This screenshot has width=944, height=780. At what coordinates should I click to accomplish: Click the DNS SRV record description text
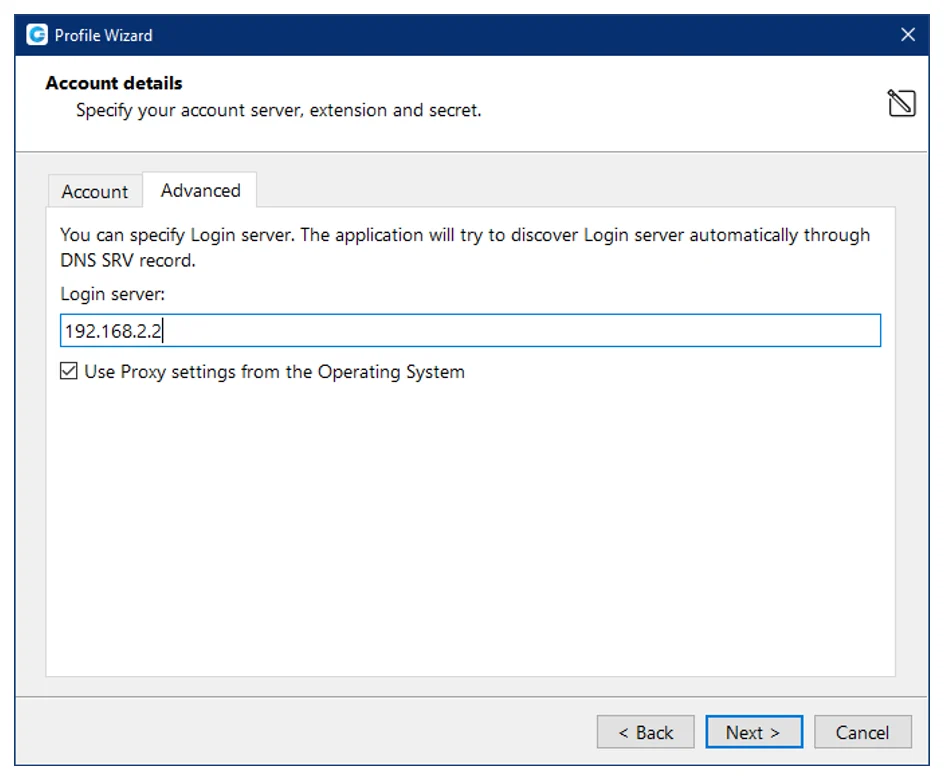(x=465, y=247)
